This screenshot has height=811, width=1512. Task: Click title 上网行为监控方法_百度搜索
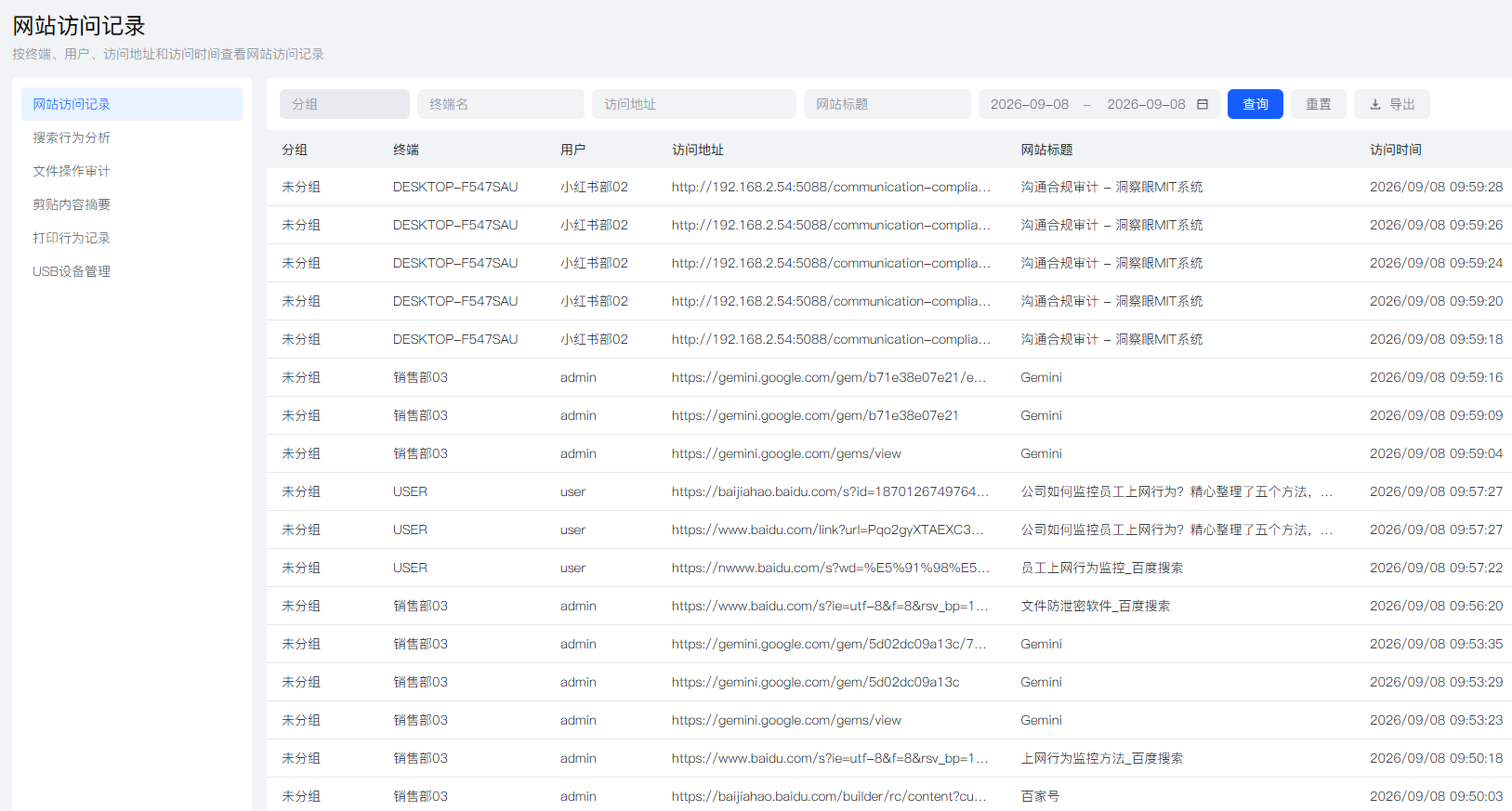[1101, 758]
